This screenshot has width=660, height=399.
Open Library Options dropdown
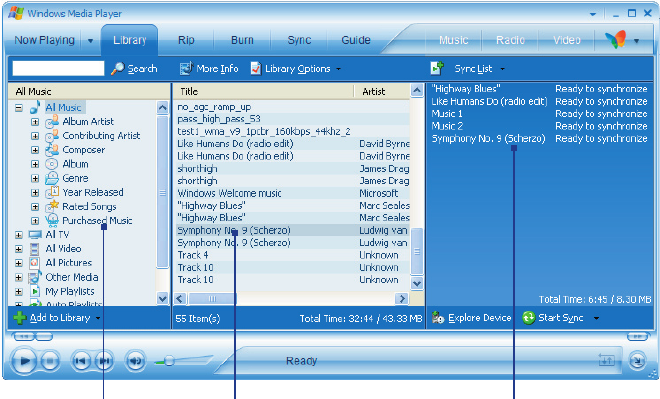[x=295, y=69]
